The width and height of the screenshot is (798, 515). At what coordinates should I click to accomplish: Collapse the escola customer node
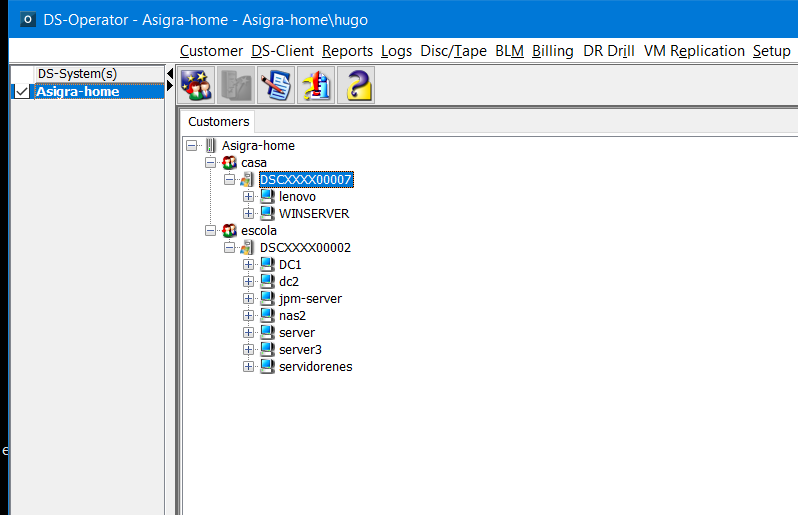[x=210, y=231]
